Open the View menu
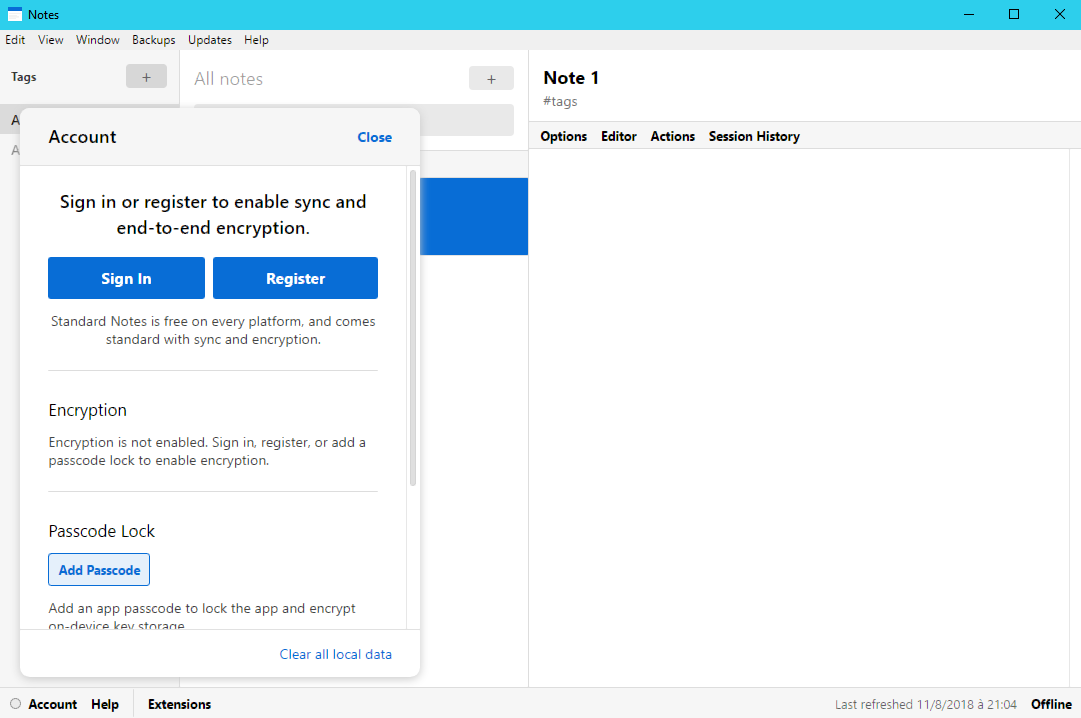Viewport: 1081px width, 718px height. coord(50,40)
